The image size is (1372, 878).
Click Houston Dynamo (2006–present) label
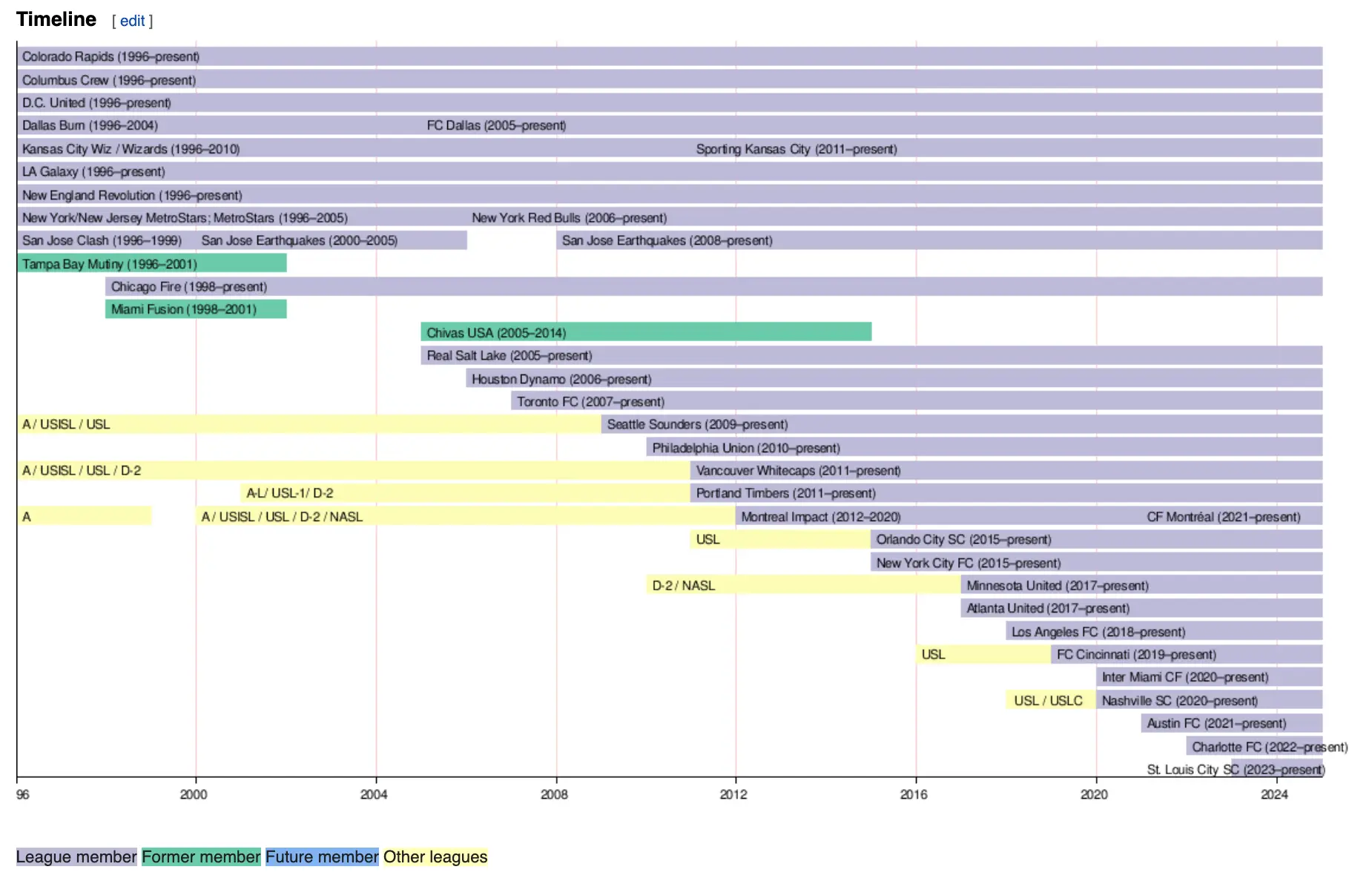[x=561, y=379]
